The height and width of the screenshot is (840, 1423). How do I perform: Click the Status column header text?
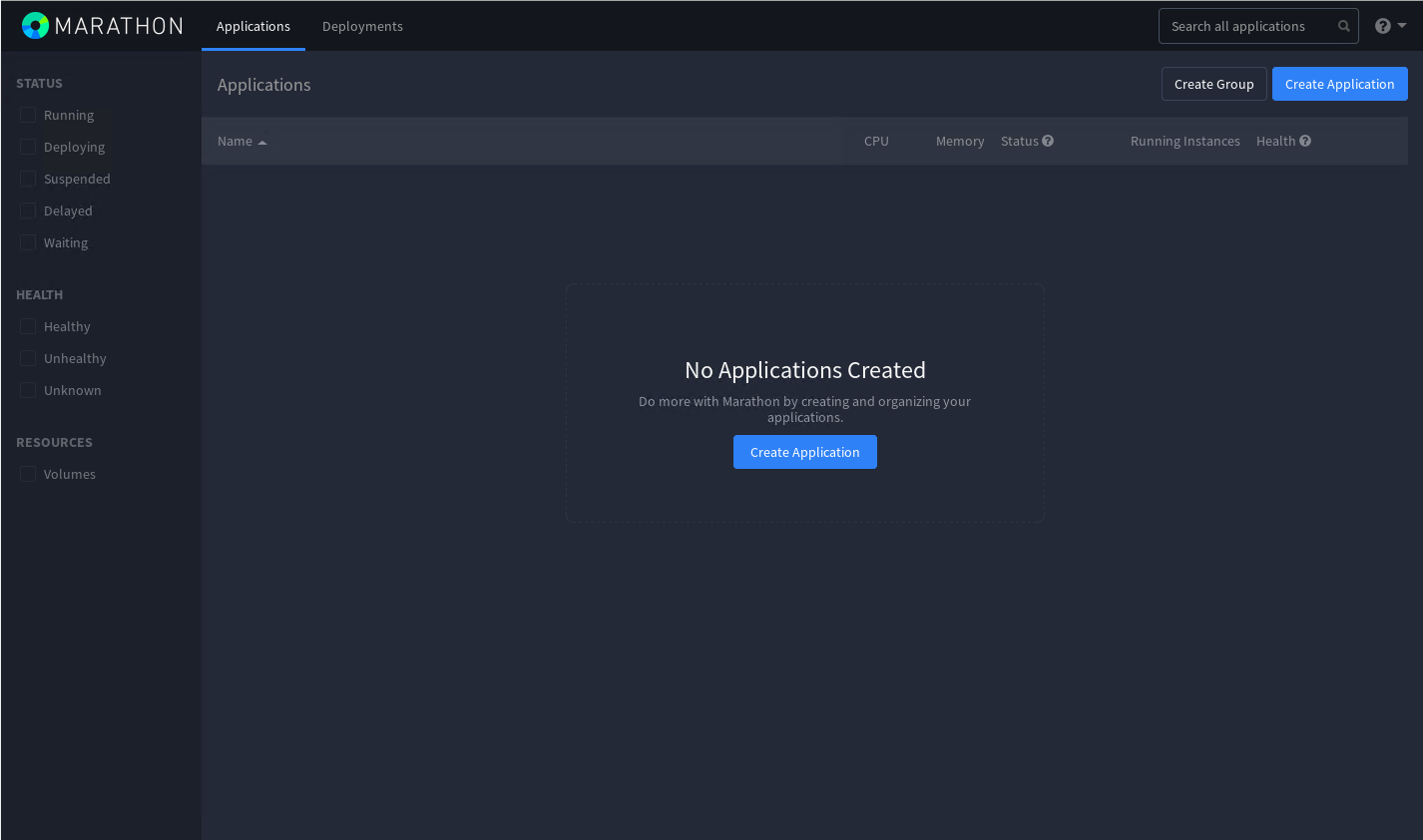(1020, 141)
